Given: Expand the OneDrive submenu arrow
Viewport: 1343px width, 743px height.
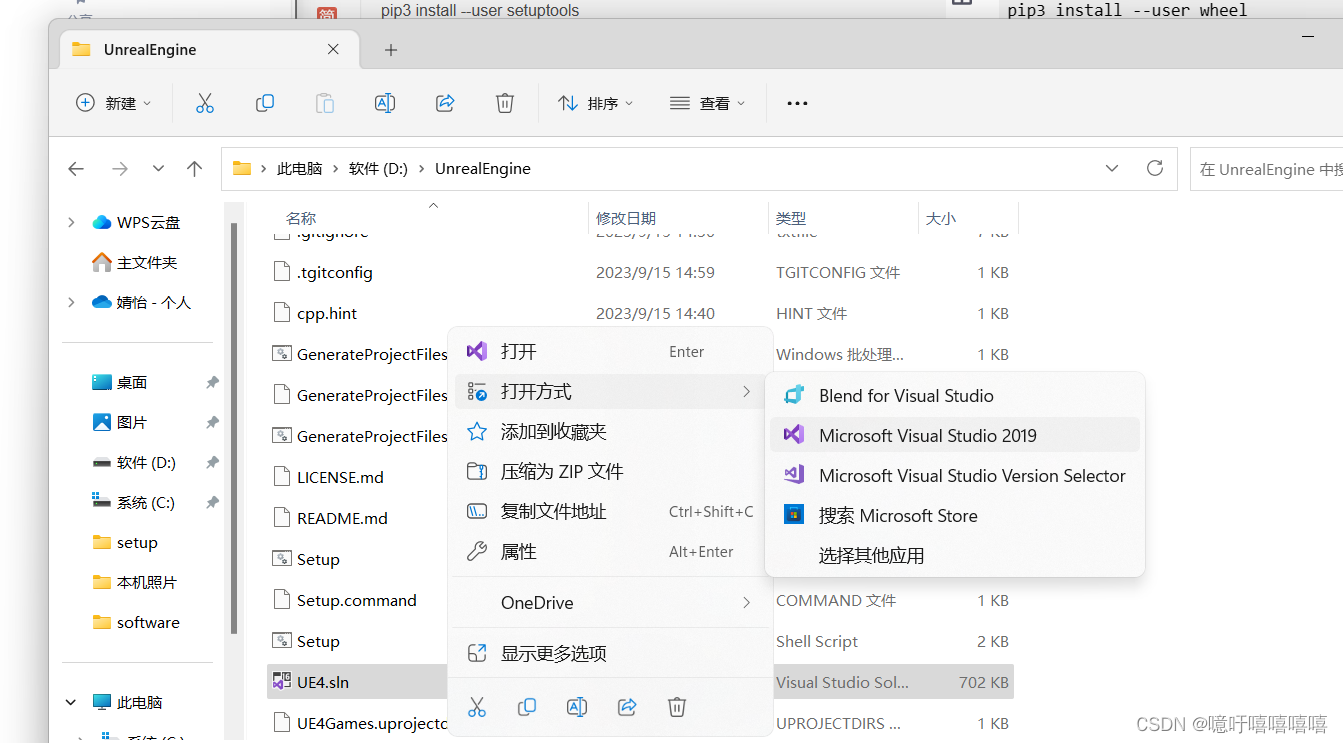Looking at the screenshot, I should coord(746,602).
